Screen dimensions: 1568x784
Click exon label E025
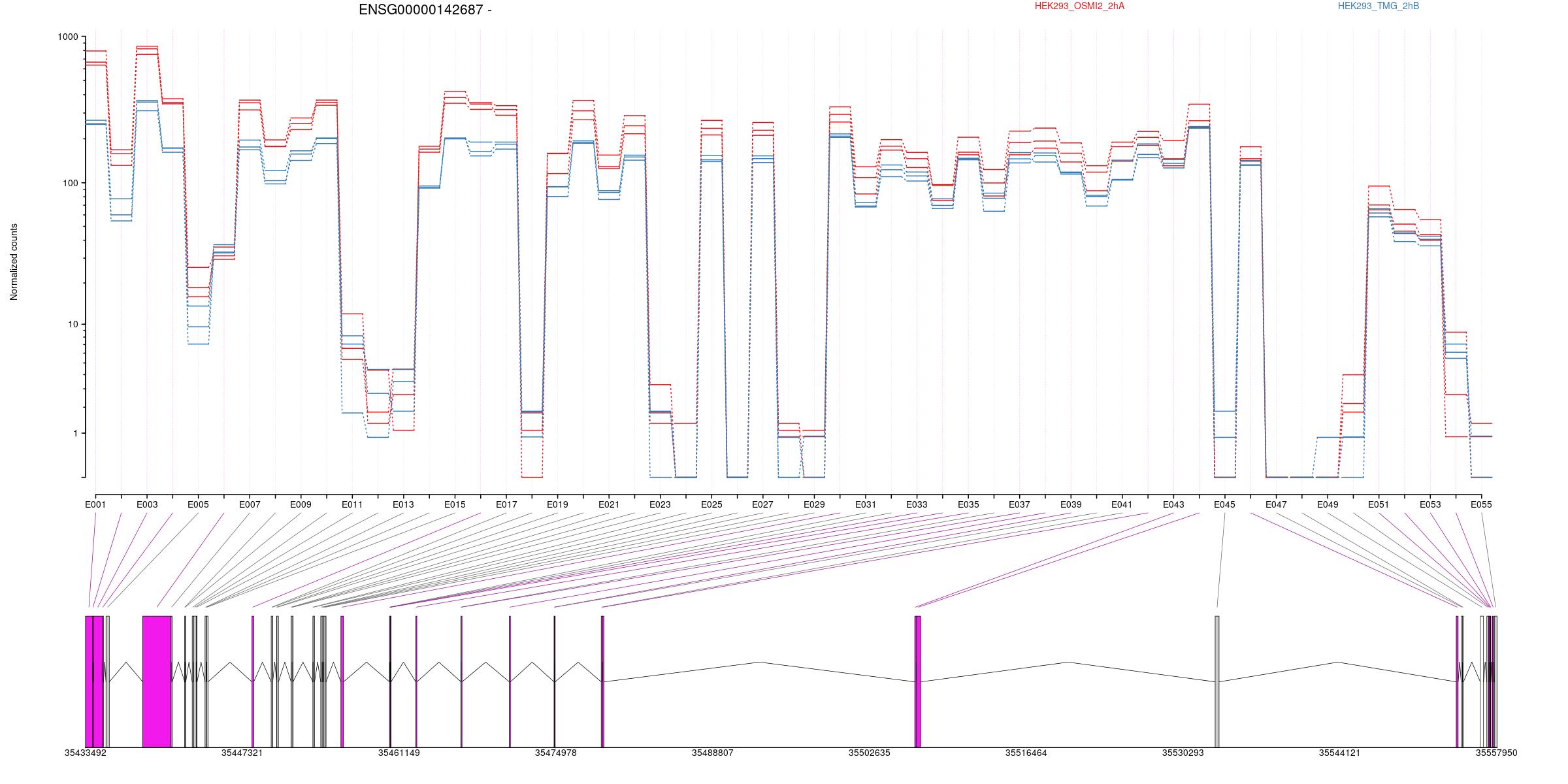click(x=711, y=504)
